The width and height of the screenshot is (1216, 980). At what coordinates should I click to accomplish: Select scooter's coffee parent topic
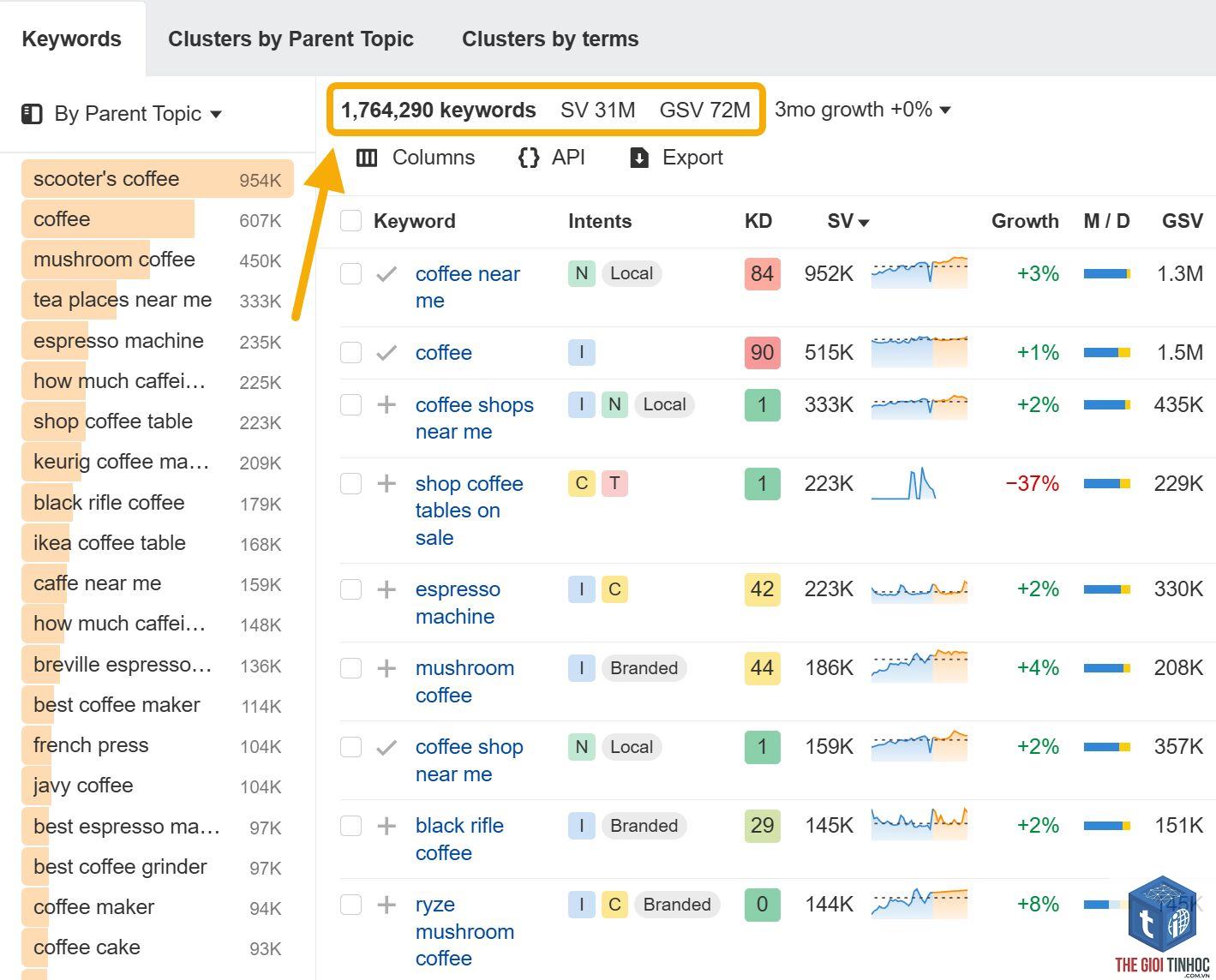tap(158, 179)
